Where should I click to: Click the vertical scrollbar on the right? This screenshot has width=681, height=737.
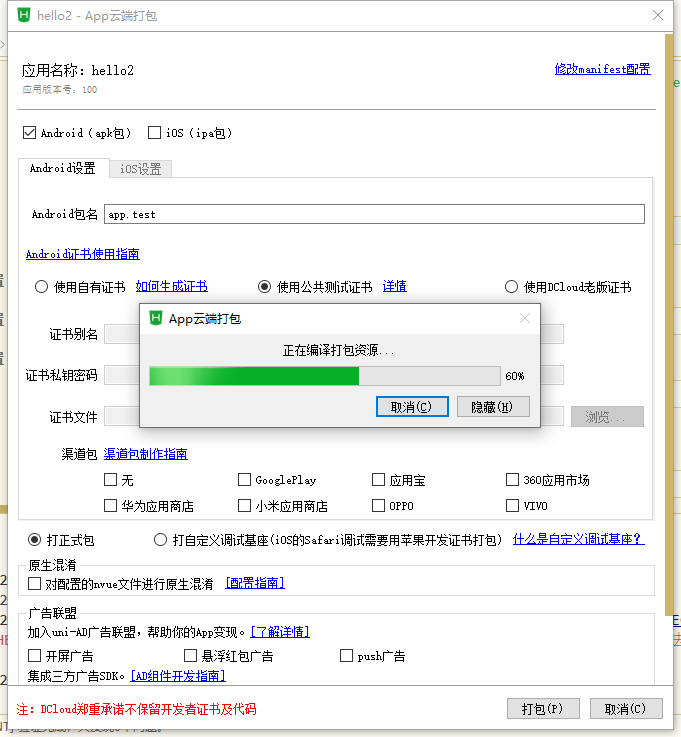pos(669,324)
